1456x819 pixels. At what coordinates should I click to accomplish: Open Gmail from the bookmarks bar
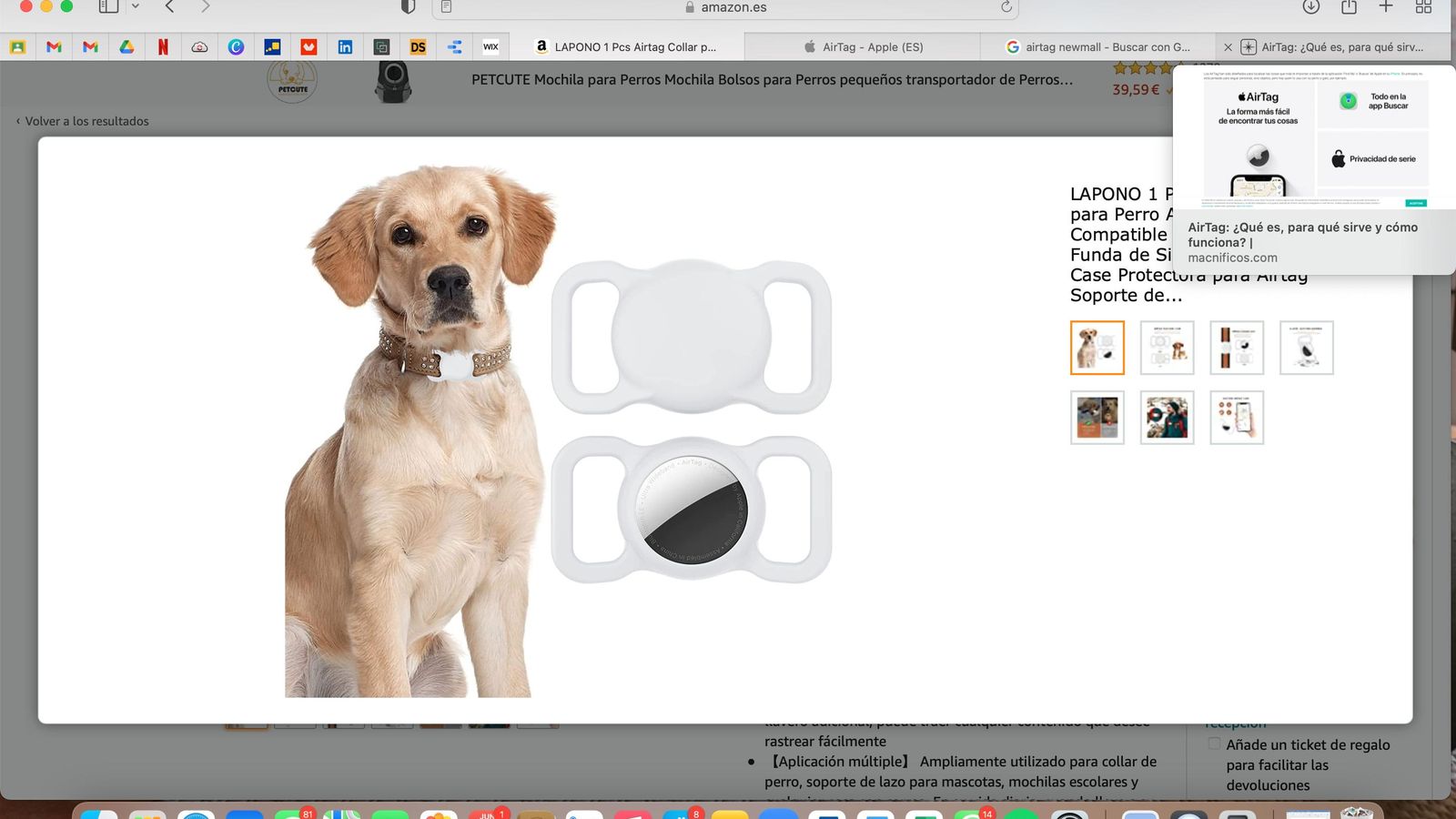(x=54, y=46)
